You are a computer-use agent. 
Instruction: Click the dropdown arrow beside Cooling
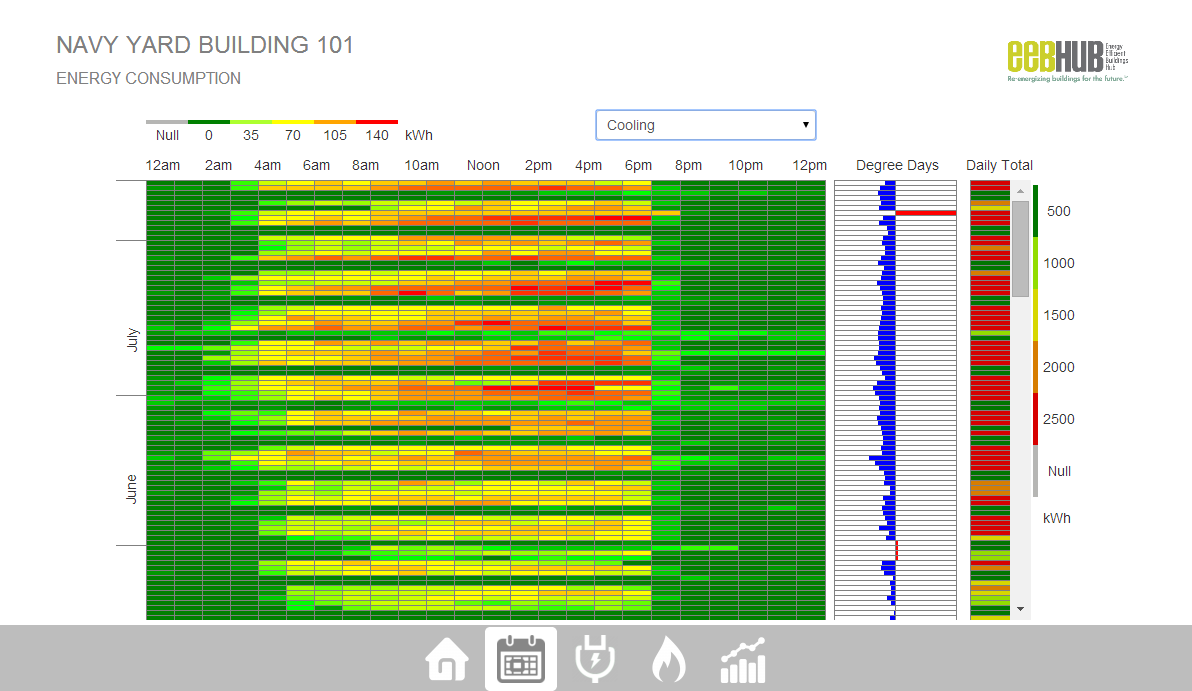click(x=805, y=125)
